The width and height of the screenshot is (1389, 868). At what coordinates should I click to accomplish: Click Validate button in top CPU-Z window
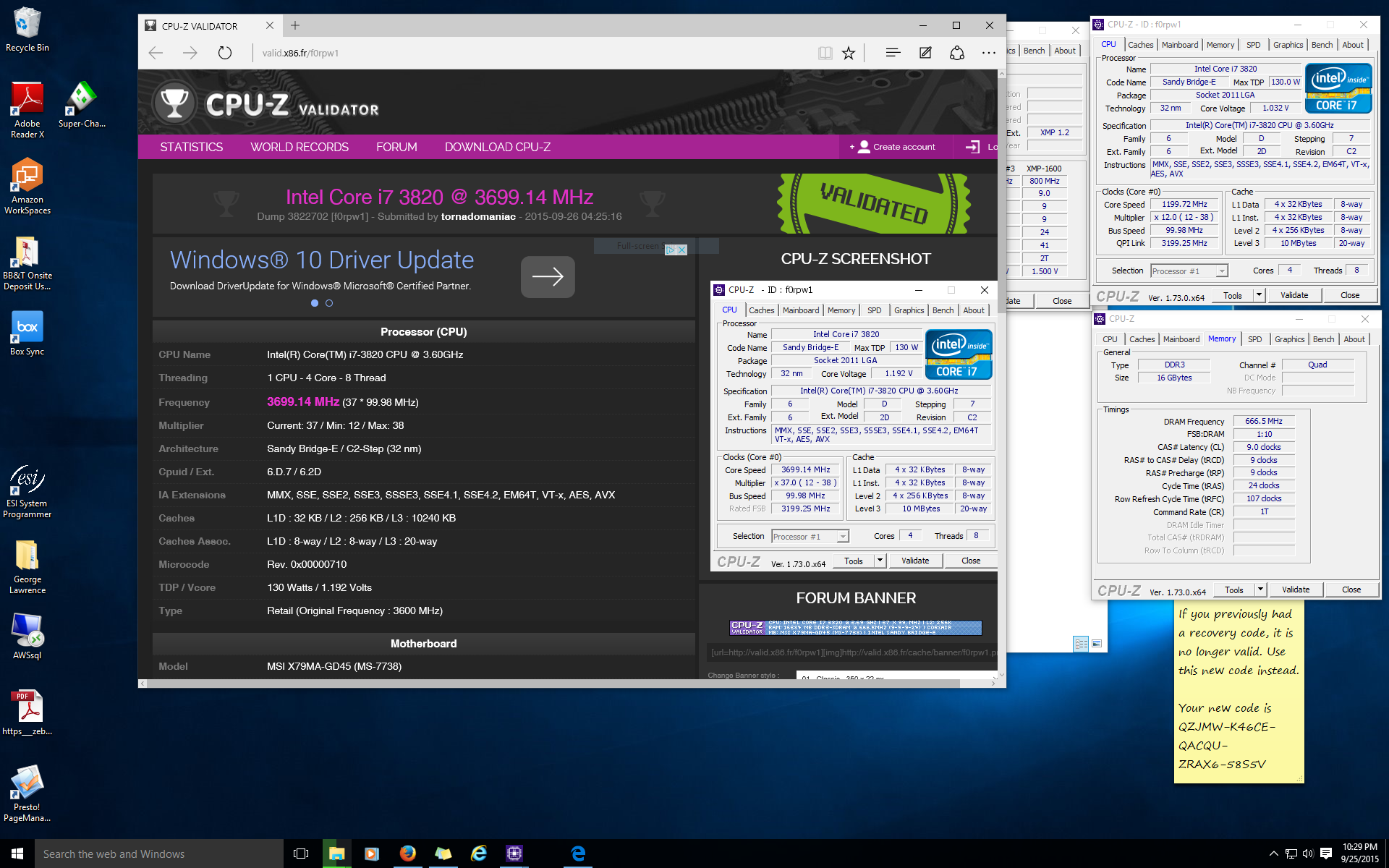1294,295
